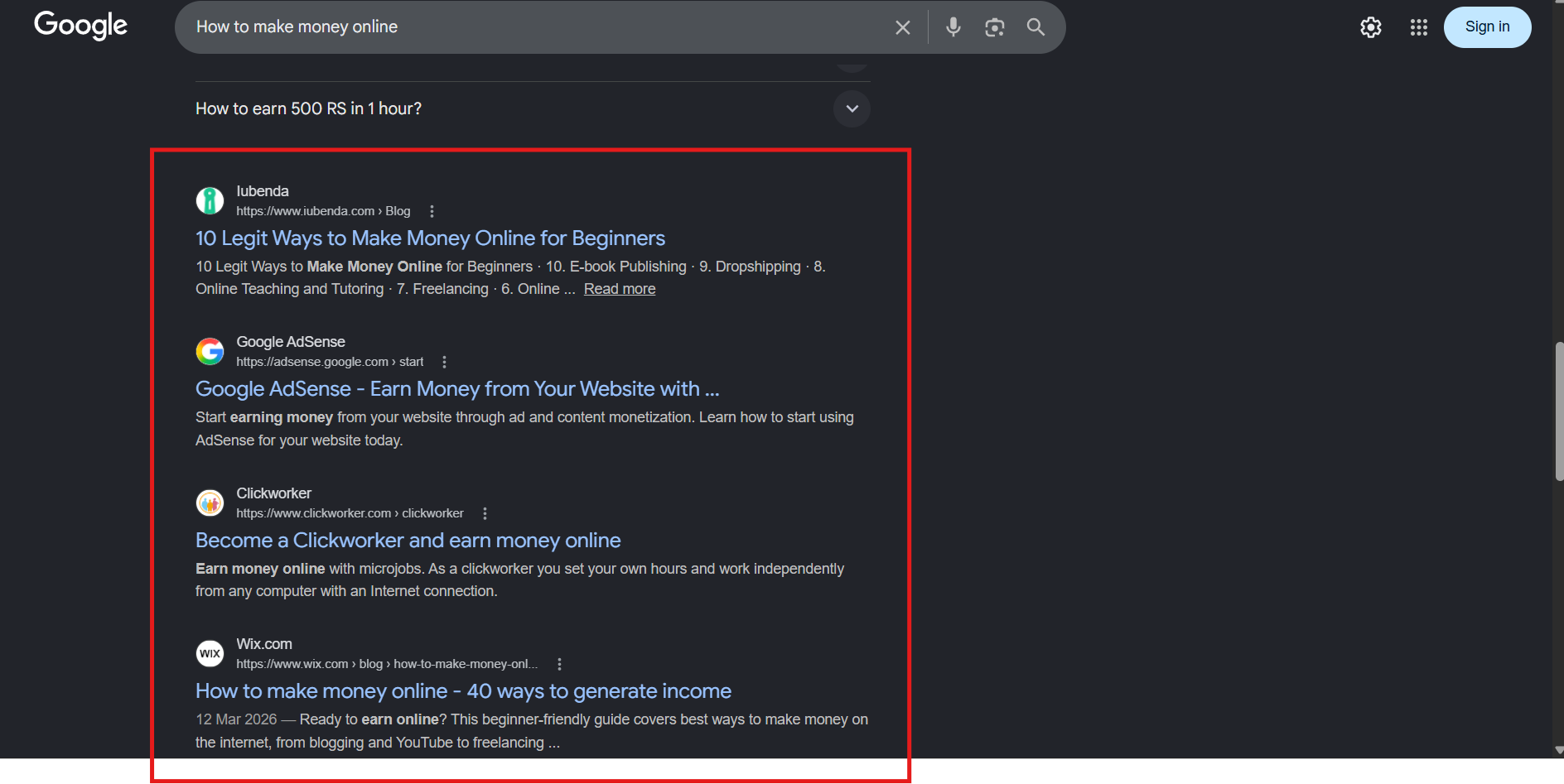Click inside the search input field

click(x=530, y=27)
